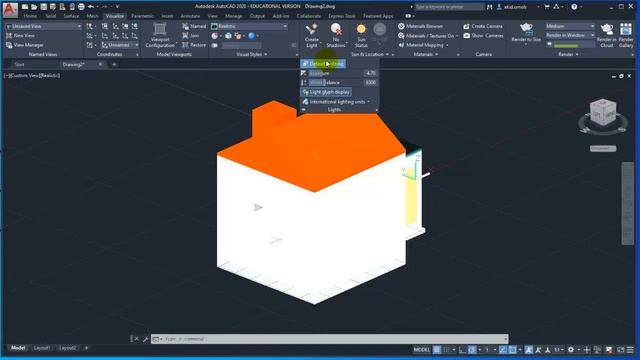Screen dimensions: 640x360
Task: Adjust the Exposure slider
Action: pyautogui.click(x=336, y=73)
